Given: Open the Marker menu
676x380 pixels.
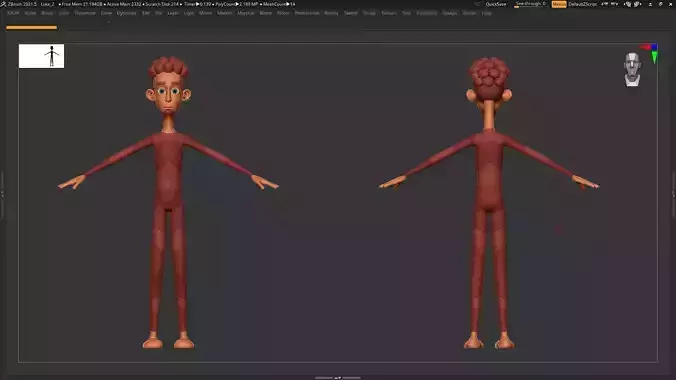Looking at the screenshot, I should coord(225,13).
